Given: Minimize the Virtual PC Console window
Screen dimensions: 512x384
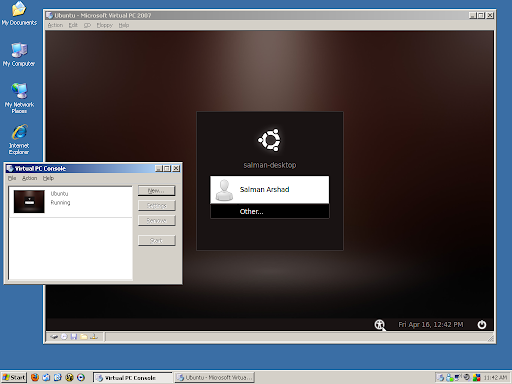Looking at the screenshot, I should 159,168.
